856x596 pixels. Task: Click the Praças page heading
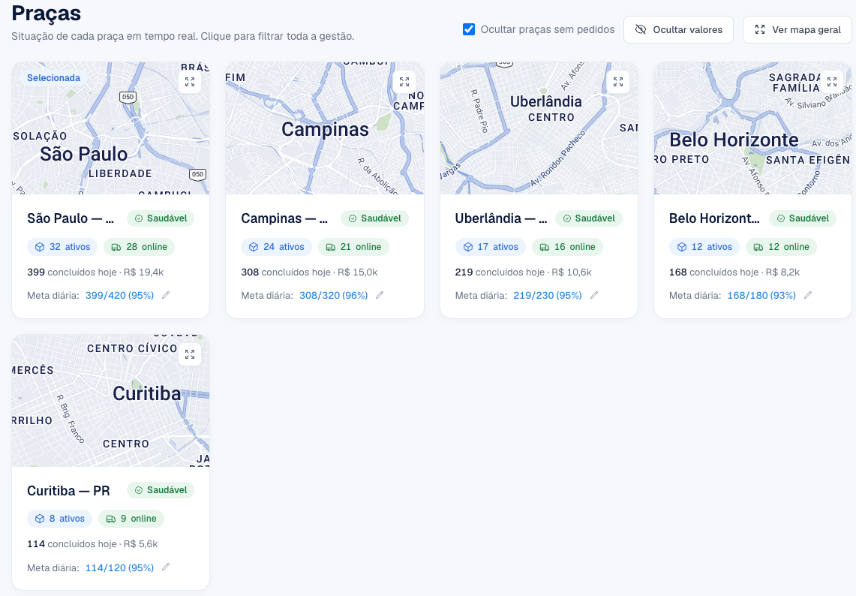[x=46, y=13]
